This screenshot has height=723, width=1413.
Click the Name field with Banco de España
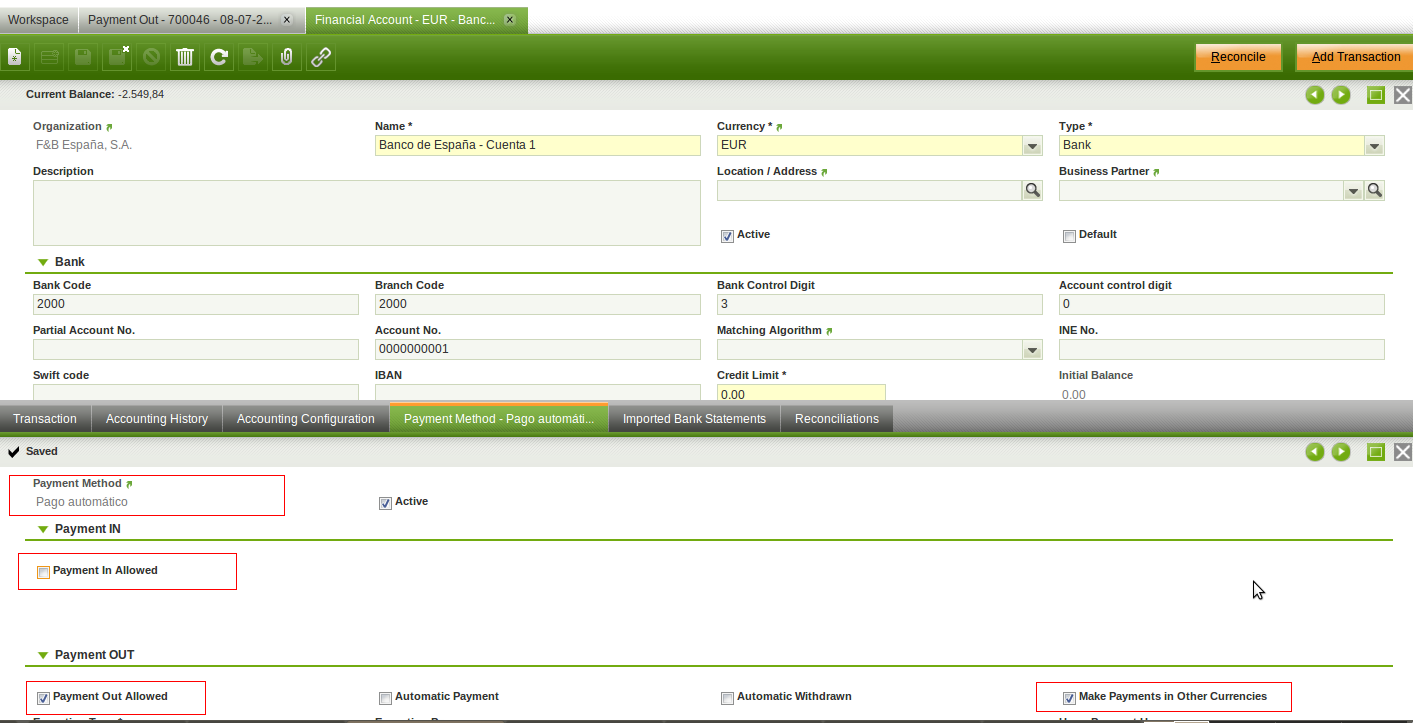(x=538, y=145)
